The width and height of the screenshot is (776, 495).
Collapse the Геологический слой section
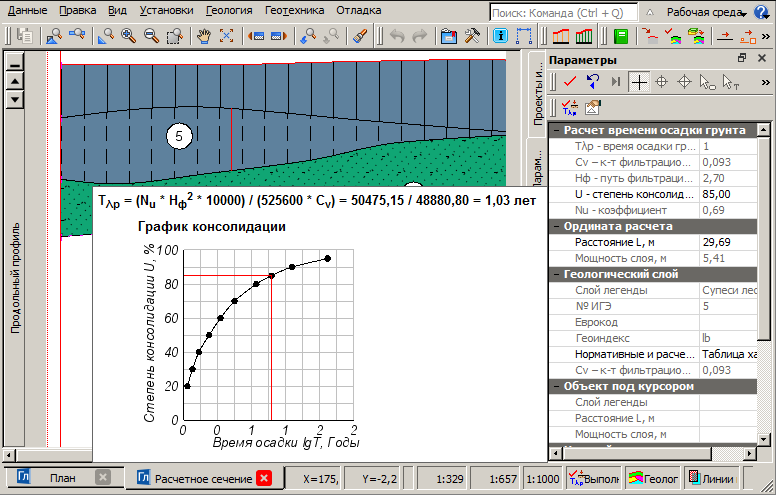[556, 274]
